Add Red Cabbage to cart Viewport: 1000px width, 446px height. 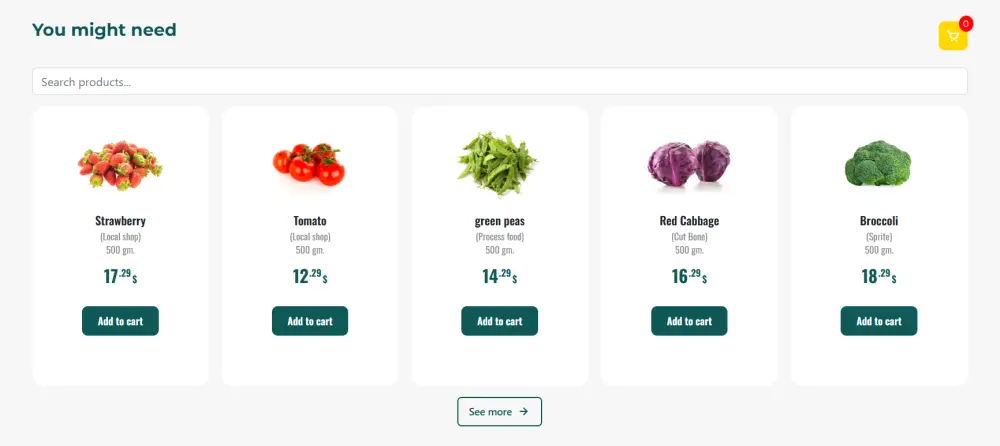(689, 321)
